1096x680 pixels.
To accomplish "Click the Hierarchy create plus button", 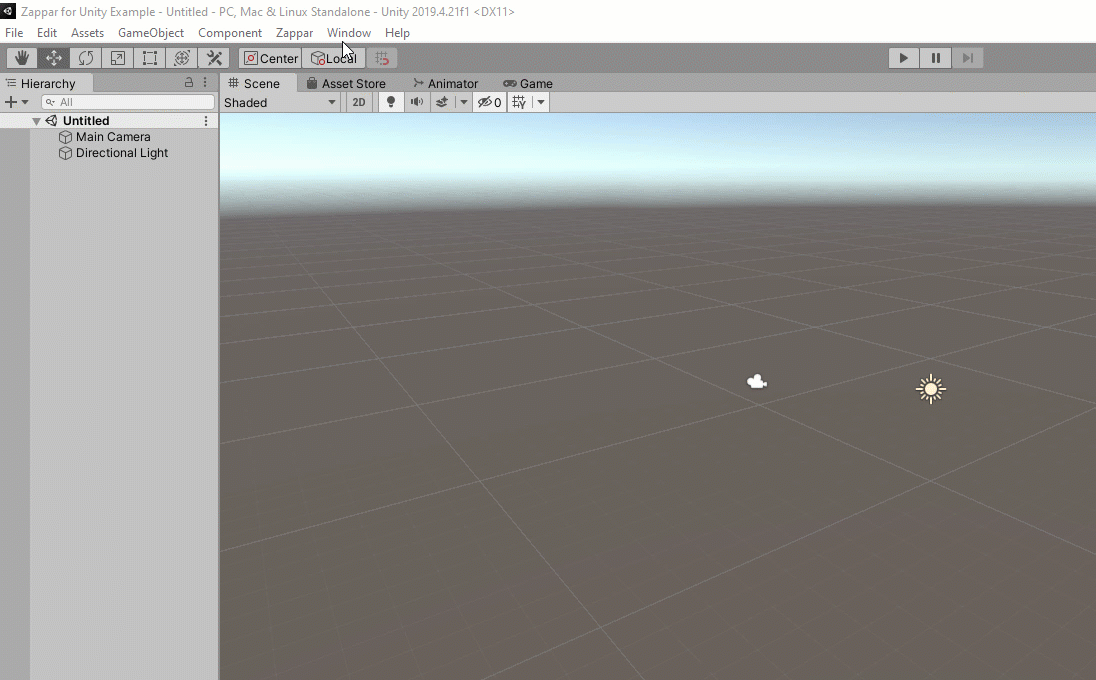I will point(10,102).
